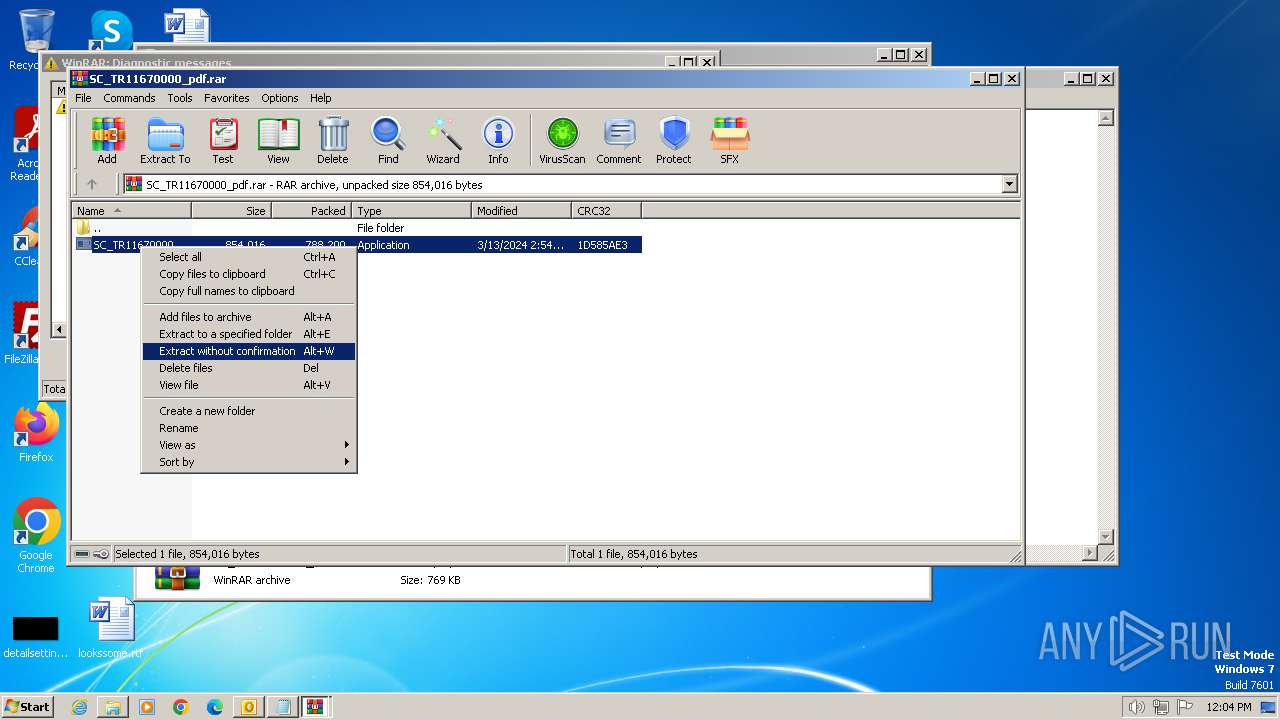
Task: Open archive Info icon
Action: pos(498,141)
